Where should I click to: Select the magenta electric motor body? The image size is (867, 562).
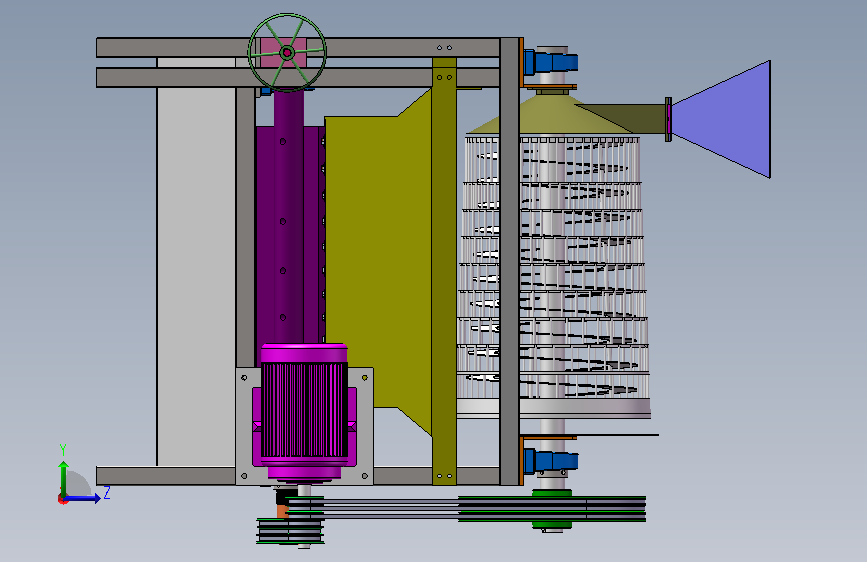tap(304, 412)
